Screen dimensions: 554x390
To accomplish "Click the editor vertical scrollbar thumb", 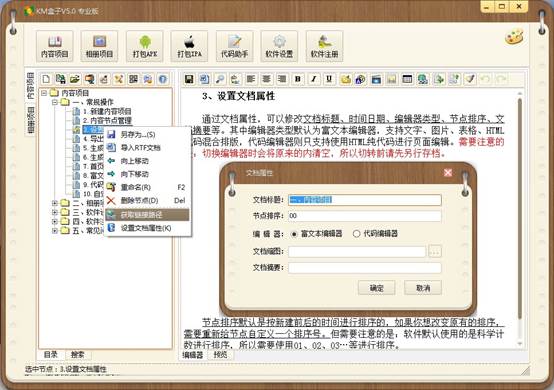I will (520, 208).
